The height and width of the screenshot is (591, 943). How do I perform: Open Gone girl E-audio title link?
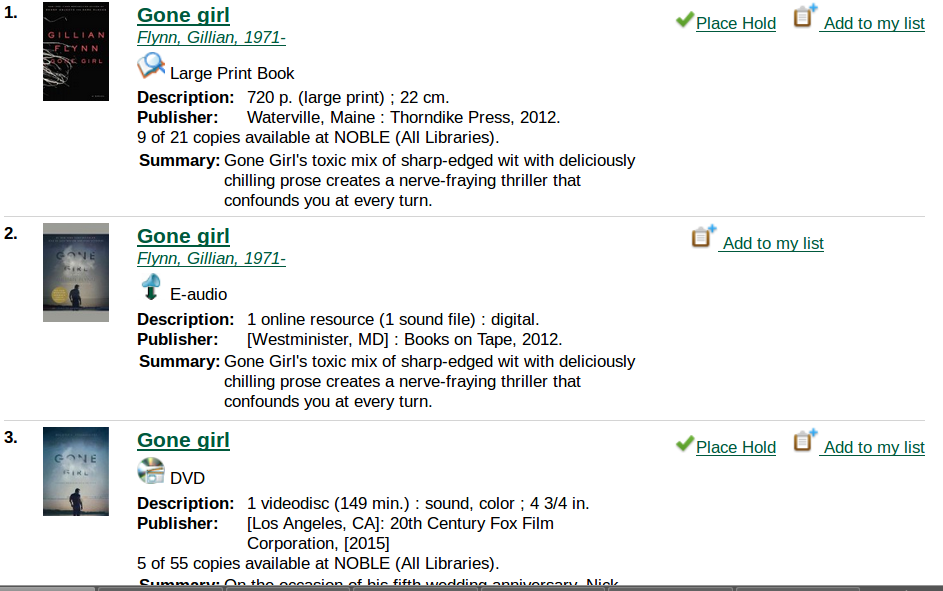click(183, 236)
